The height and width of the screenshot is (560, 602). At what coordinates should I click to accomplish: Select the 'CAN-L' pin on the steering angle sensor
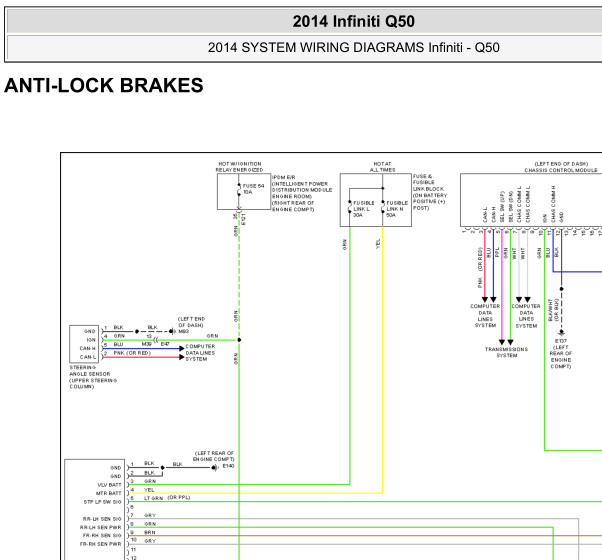88,357
